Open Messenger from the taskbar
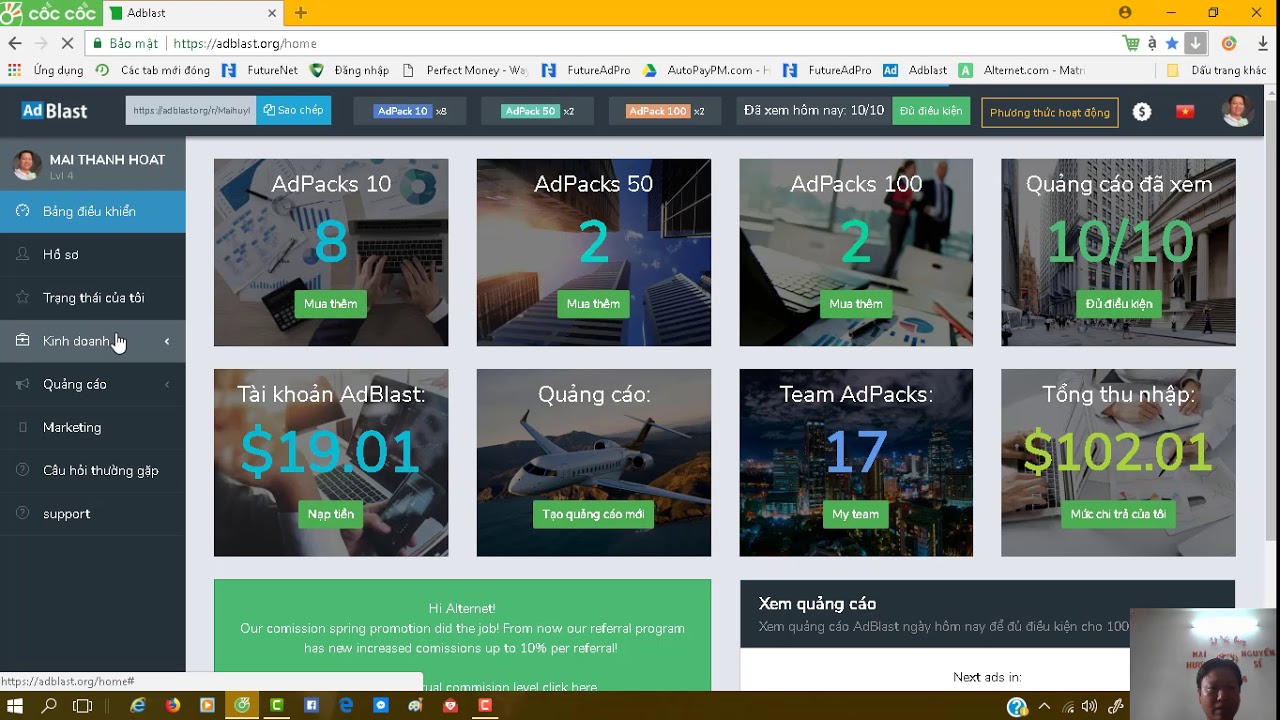This screenshot has width=1280, height=720. click(x=381, y=705)
